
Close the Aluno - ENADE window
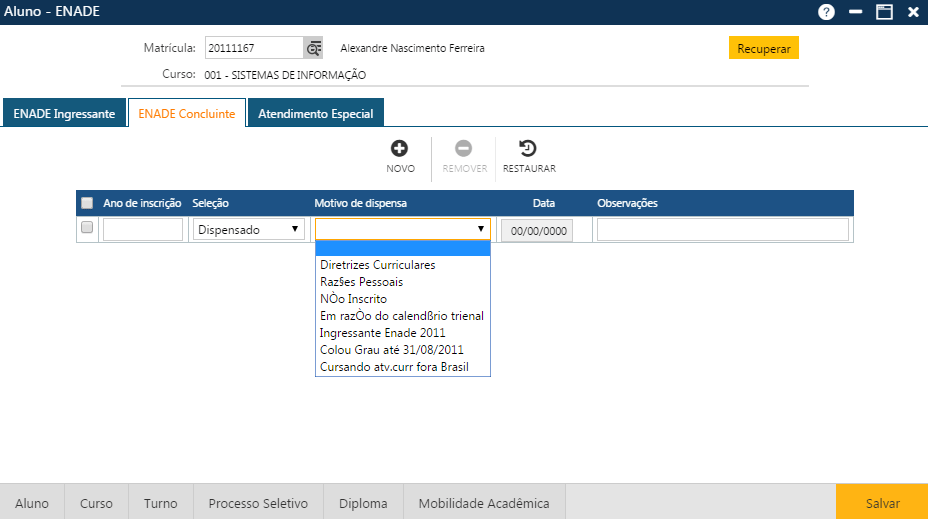pyautogui.click(x=913, y=12)
